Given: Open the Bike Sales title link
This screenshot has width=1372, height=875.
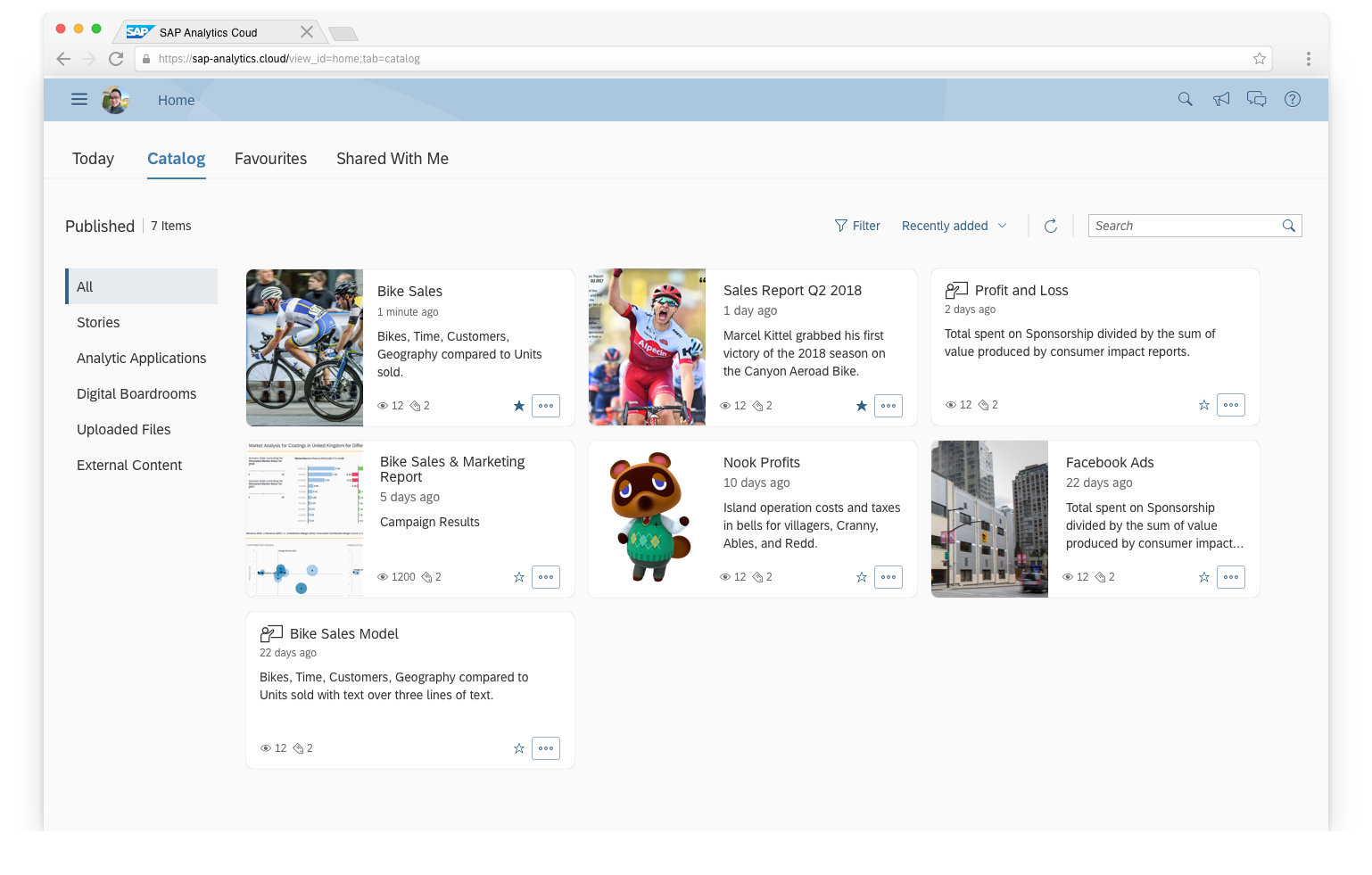Looking at the screenshot, I should coord(409,292).
